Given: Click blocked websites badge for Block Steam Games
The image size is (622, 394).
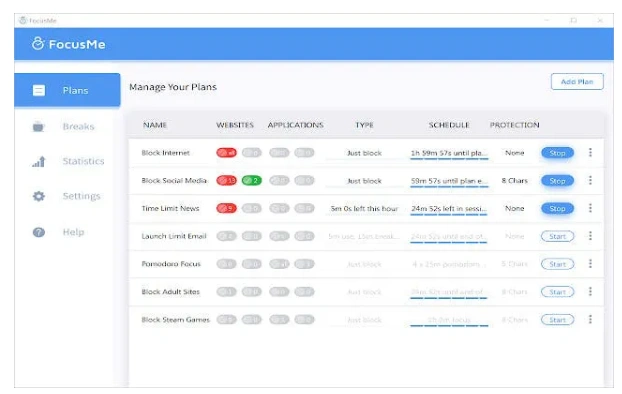Looking at the screenshot, I should tap(227, 320).
